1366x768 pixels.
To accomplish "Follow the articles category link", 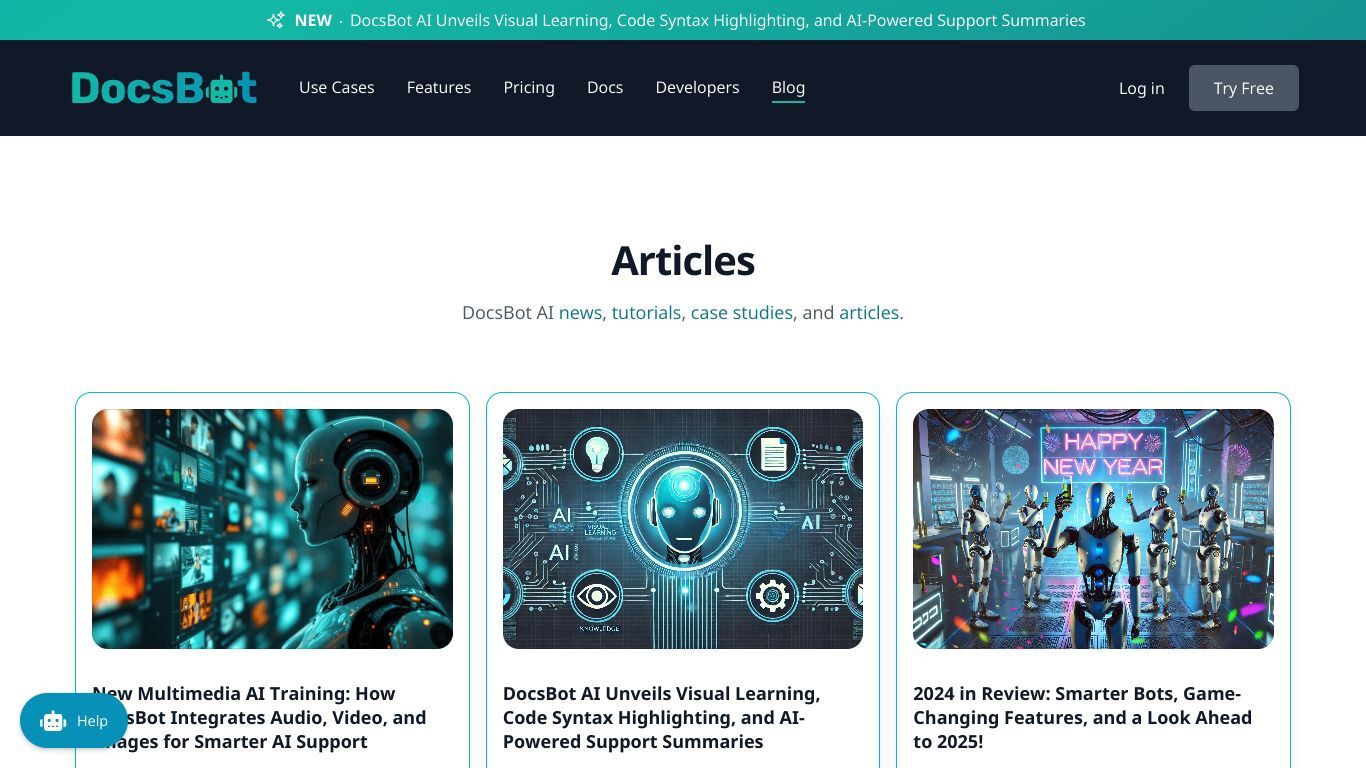I will (x=869, y=313).
